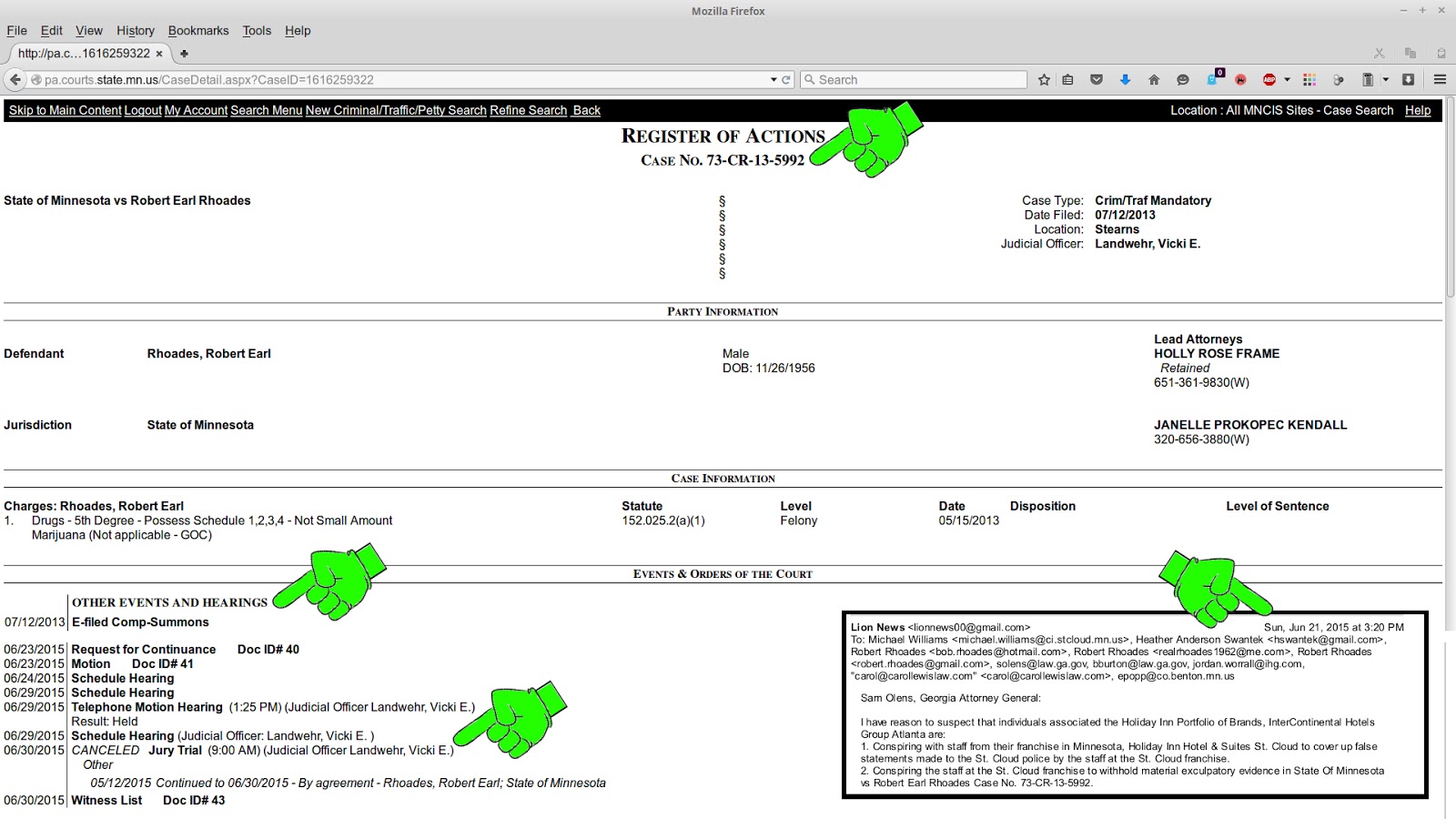Expand the URL bar history dropdown
1456x819 pixels.
[x=773, y=80]
